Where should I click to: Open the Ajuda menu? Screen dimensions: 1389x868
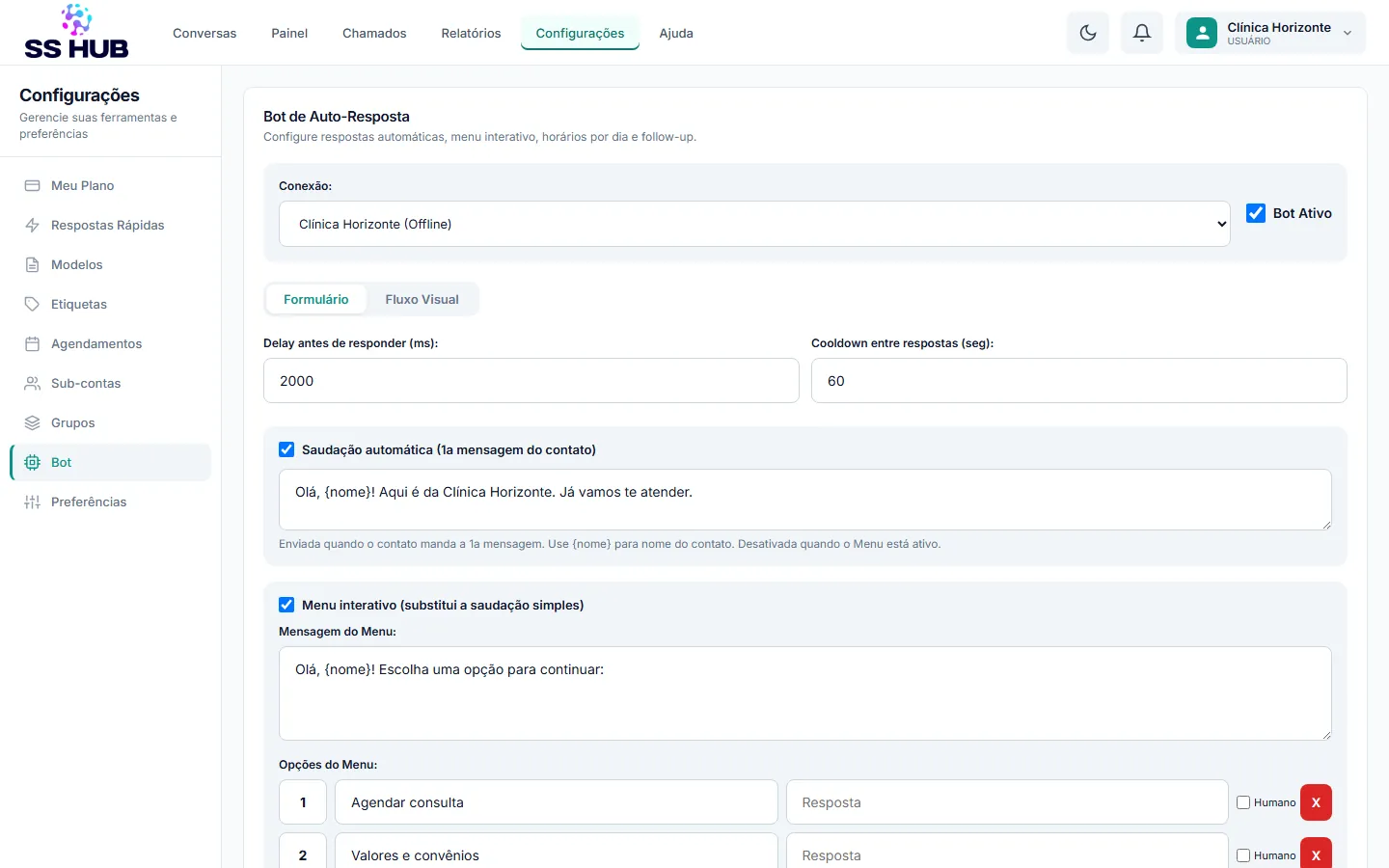pos(676,33)
